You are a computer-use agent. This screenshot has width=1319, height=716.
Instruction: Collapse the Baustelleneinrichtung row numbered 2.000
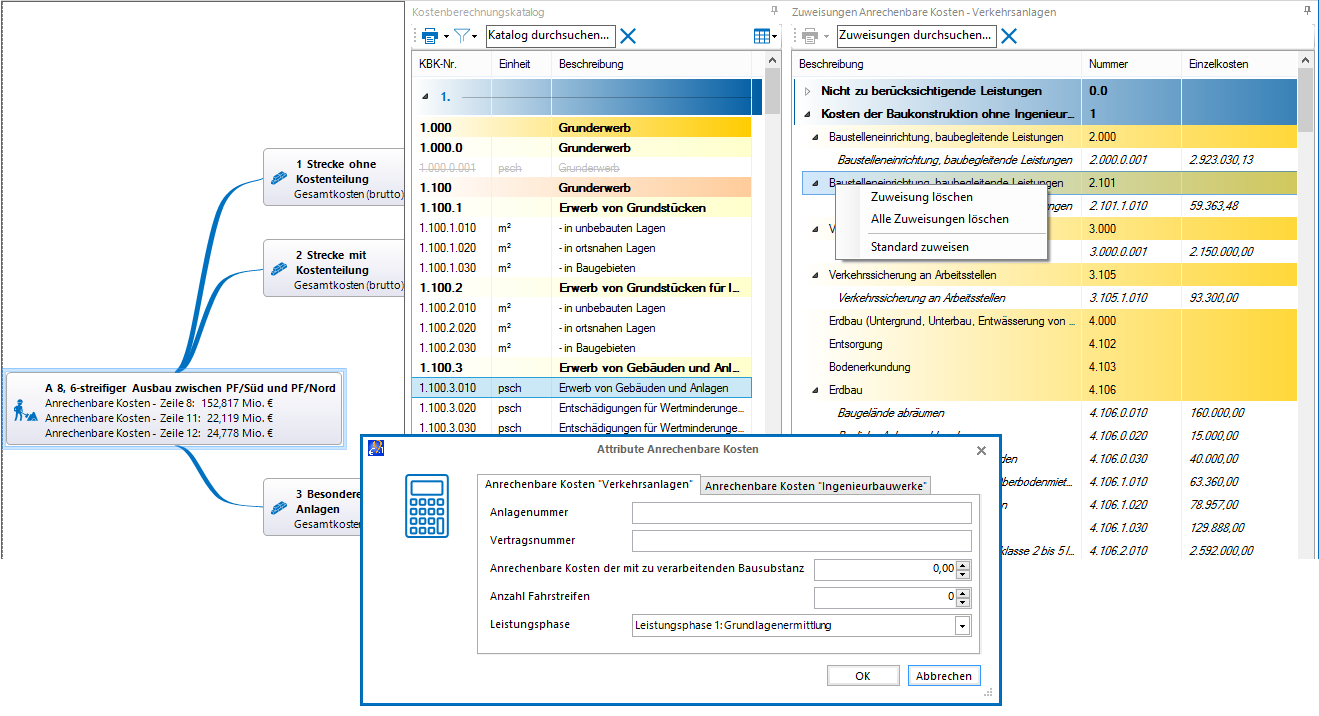pos(816,137)
